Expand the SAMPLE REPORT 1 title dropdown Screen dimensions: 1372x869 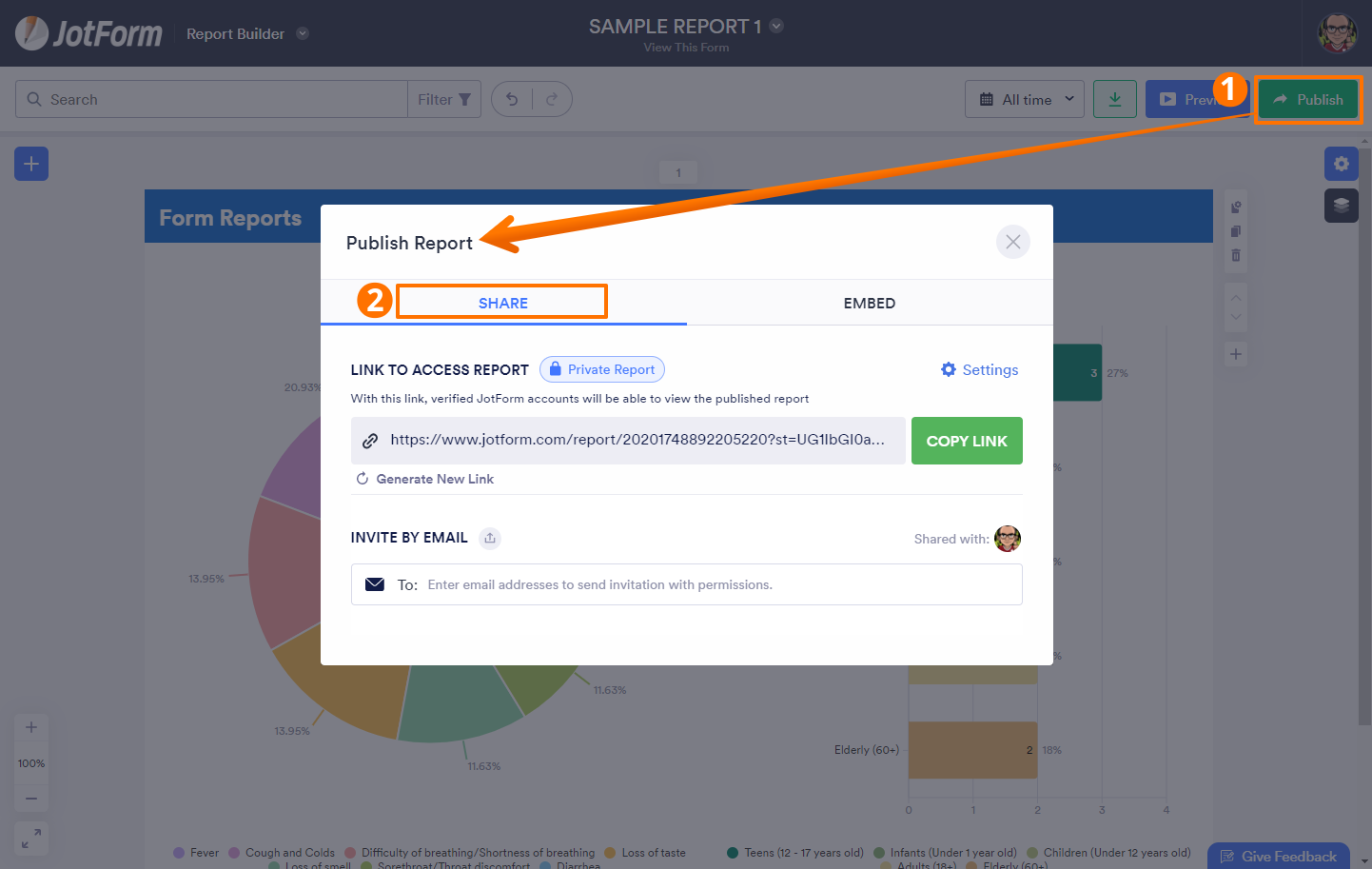point(776,26)
